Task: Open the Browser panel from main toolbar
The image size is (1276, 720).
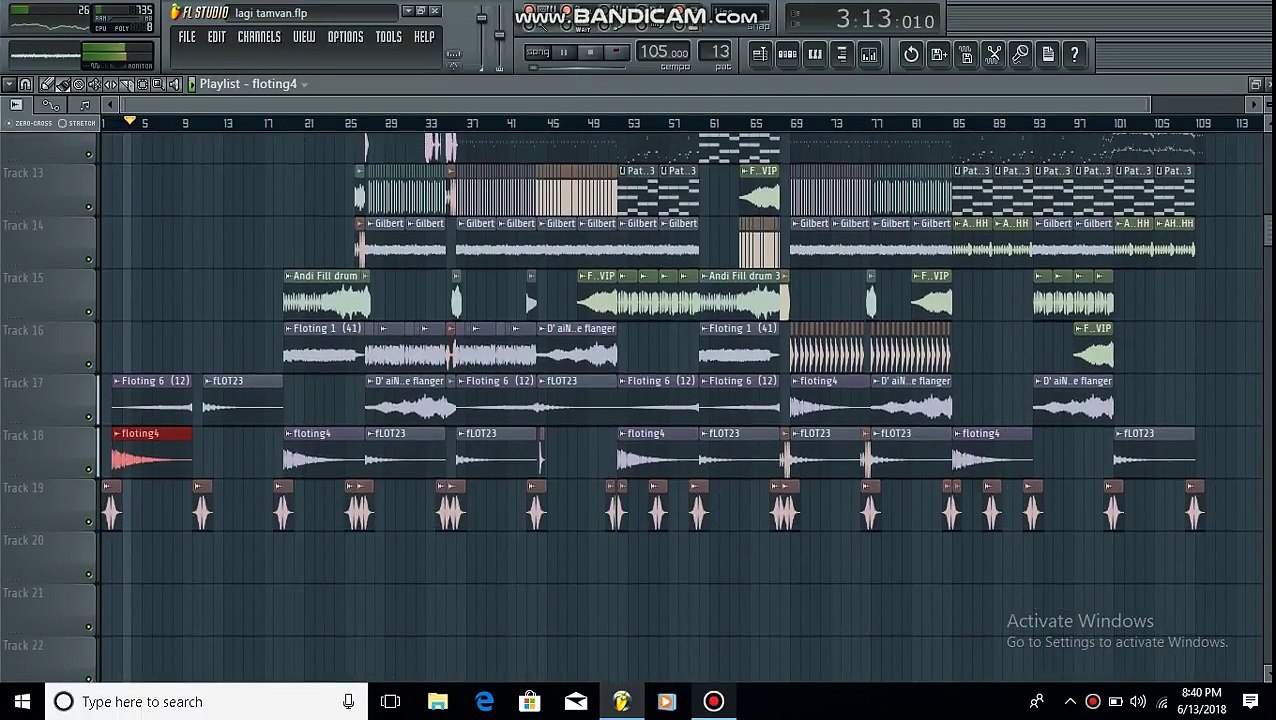Action: point(842,54)
